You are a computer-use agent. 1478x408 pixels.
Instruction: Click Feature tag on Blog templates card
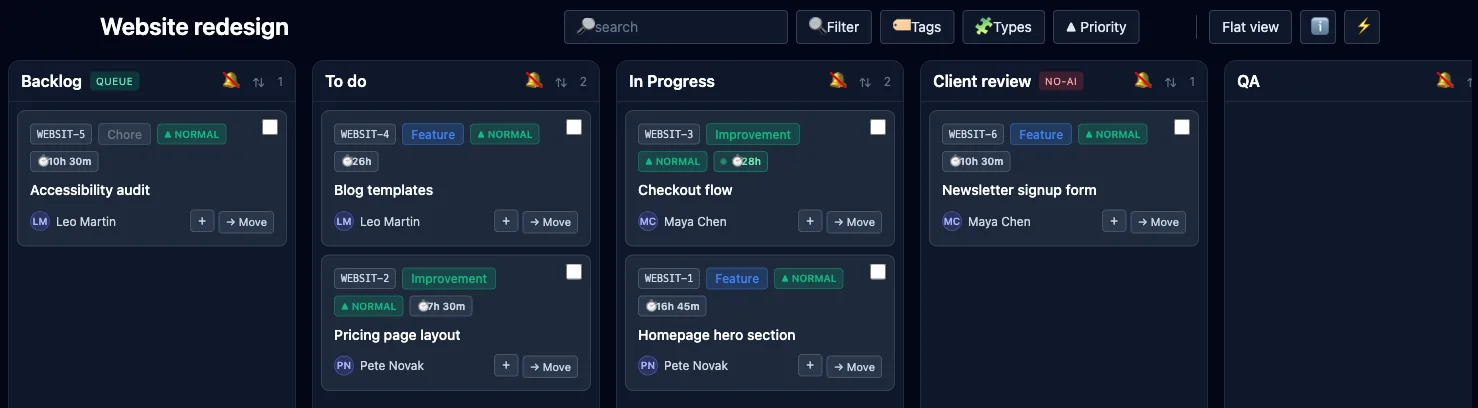pyautogui.click(x=433, y=134)
